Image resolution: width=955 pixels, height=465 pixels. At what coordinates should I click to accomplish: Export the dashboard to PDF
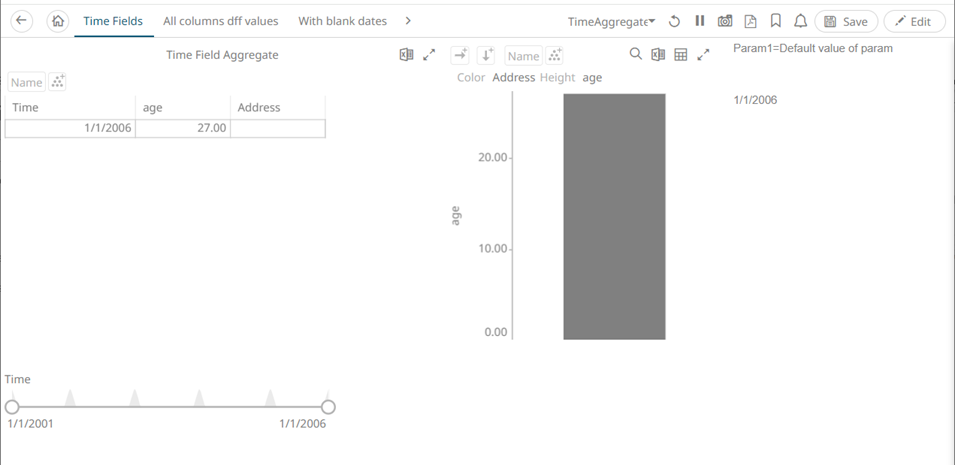tap(750, 21)
